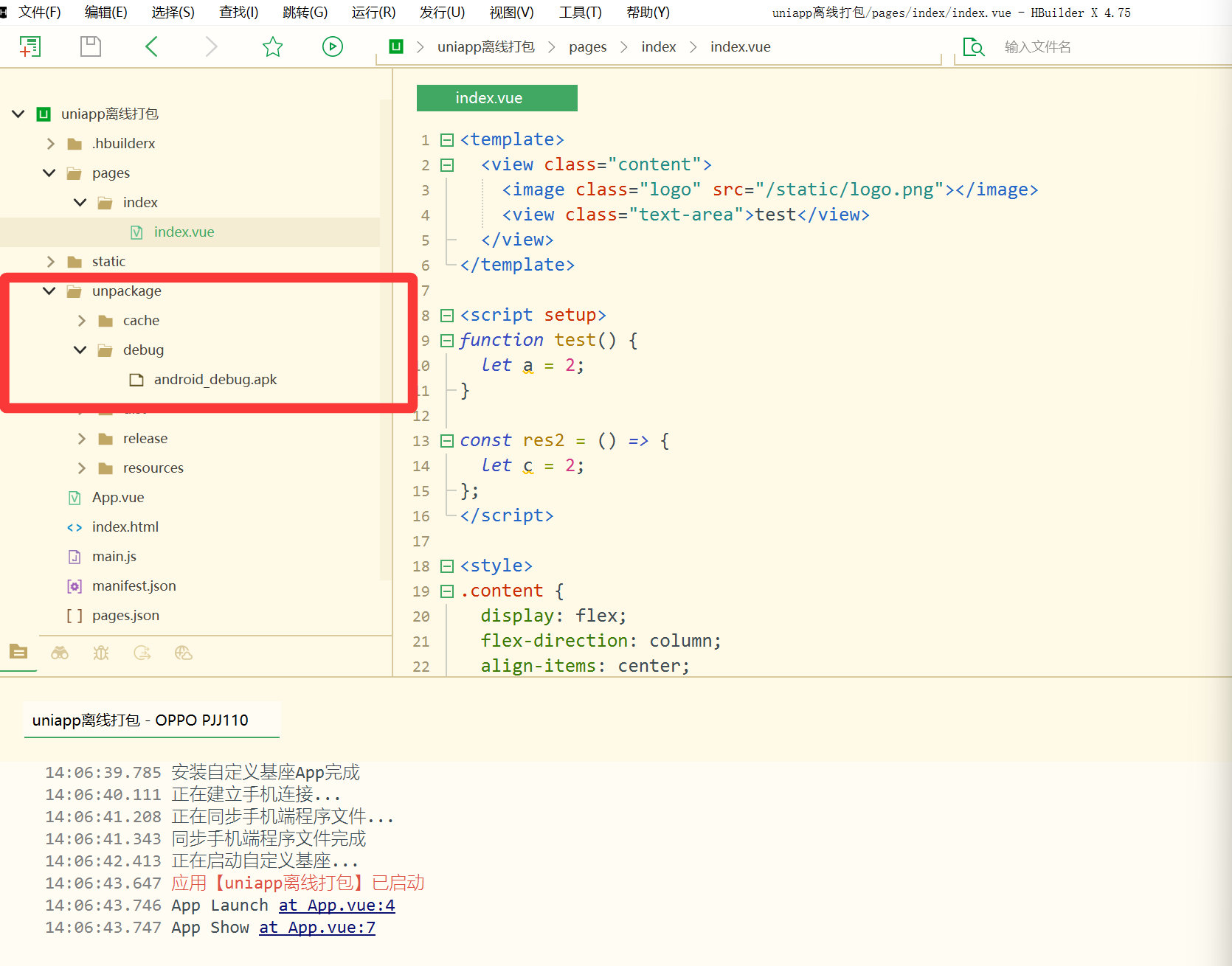Click the main.js file icon
Image resolution: width=1232 pixels, height=966 pixels.
[75, 557]
